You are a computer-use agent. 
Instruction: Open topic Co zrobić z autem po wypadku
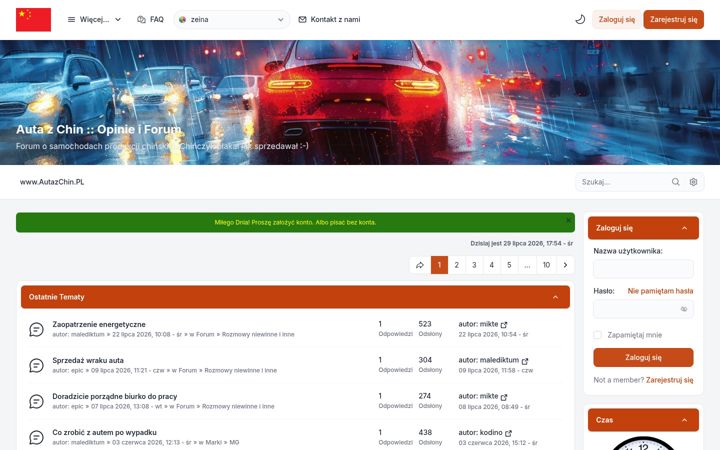coord(104,433)
